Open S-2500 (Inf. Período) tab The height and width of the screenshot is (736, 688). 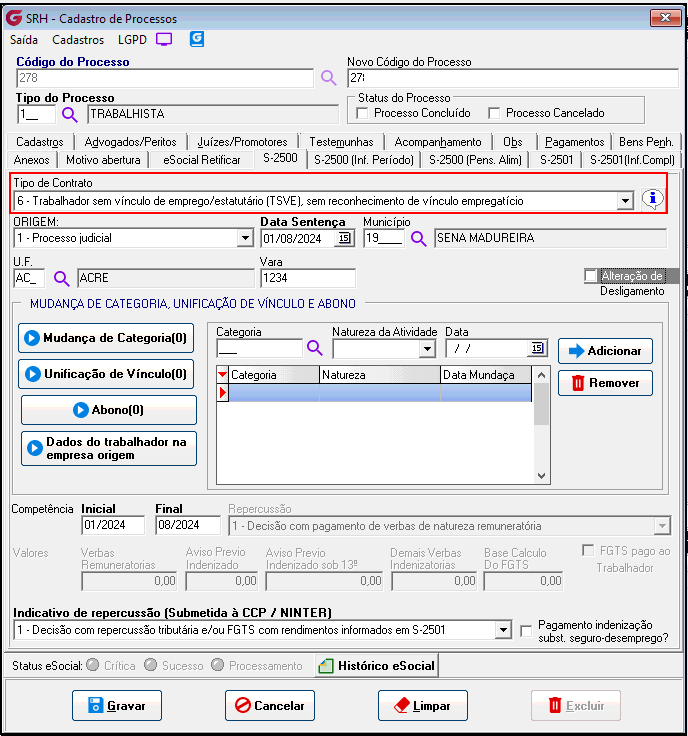364,160
